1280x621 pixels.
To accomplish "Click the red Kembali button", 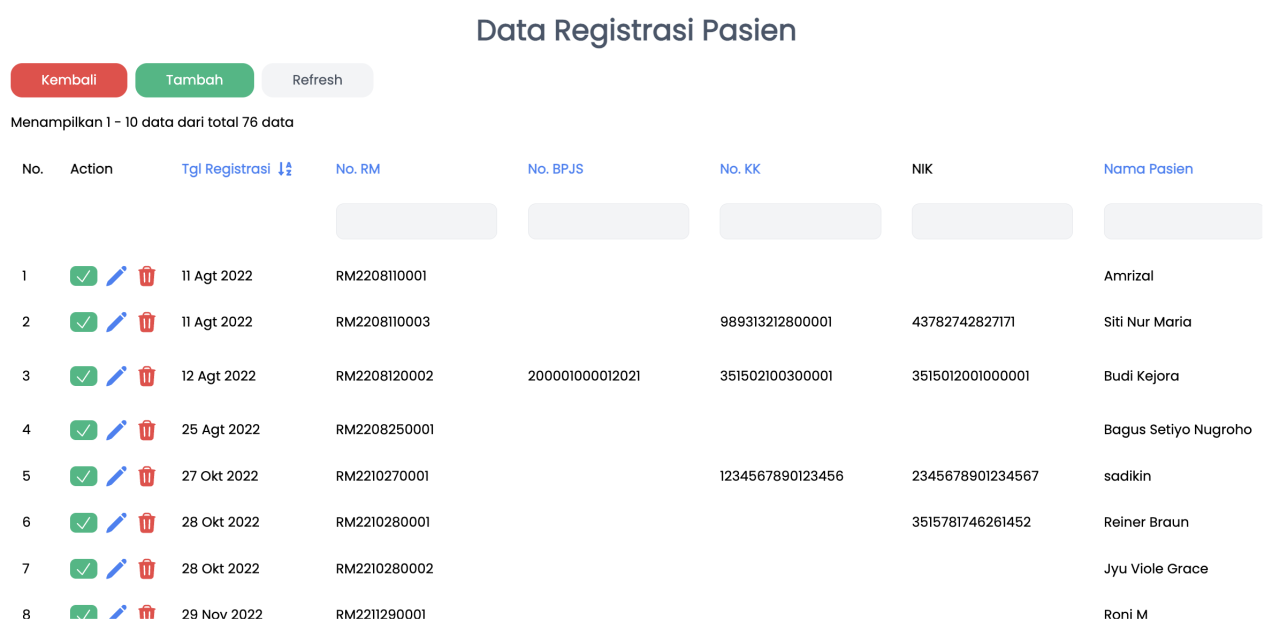I will pos(69,80).
